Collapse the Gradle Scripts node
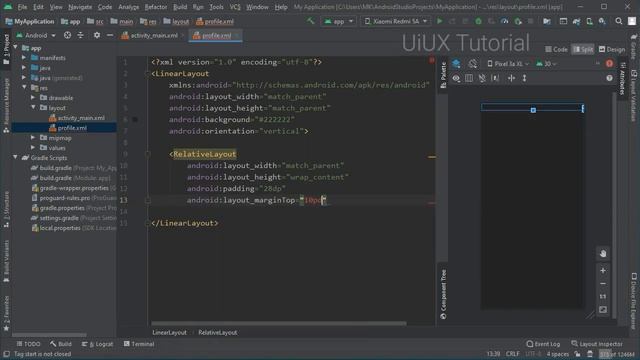640x360 pixels. [15, 158]
